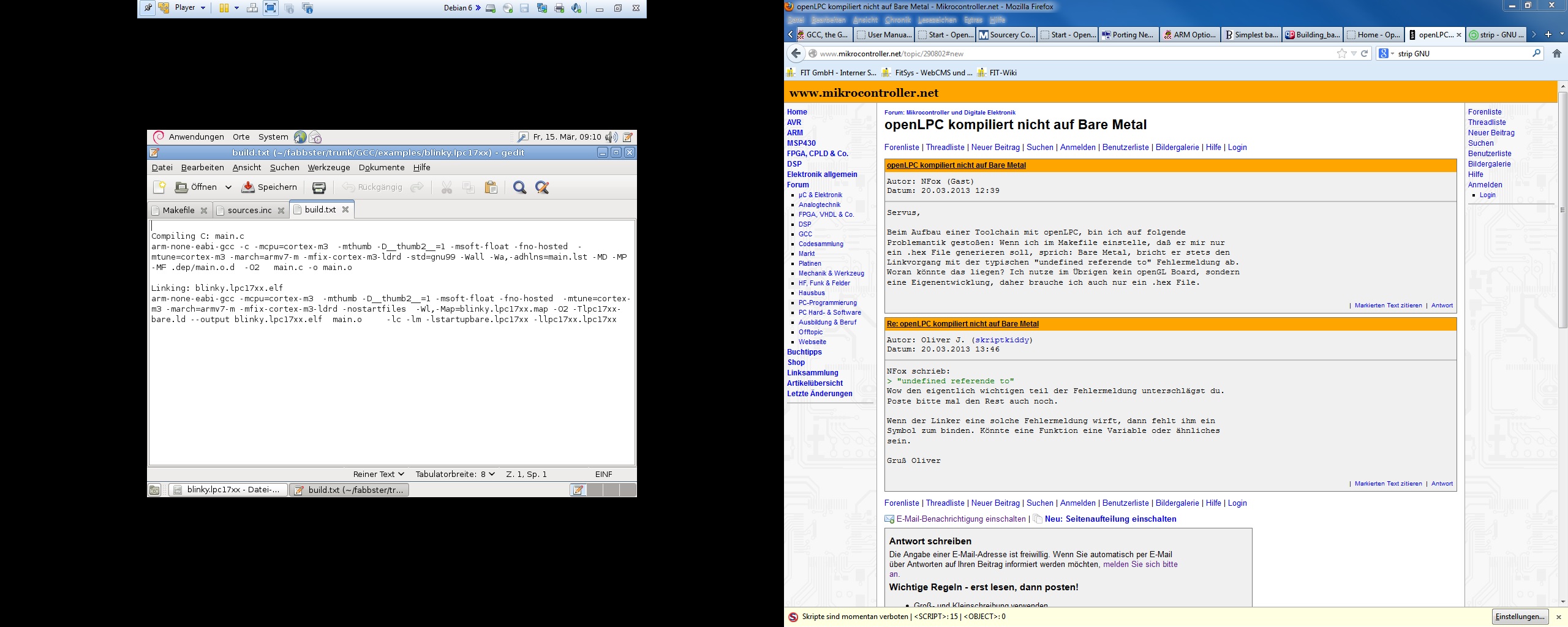Click the find and replace icon in gedit

(542, 187)
